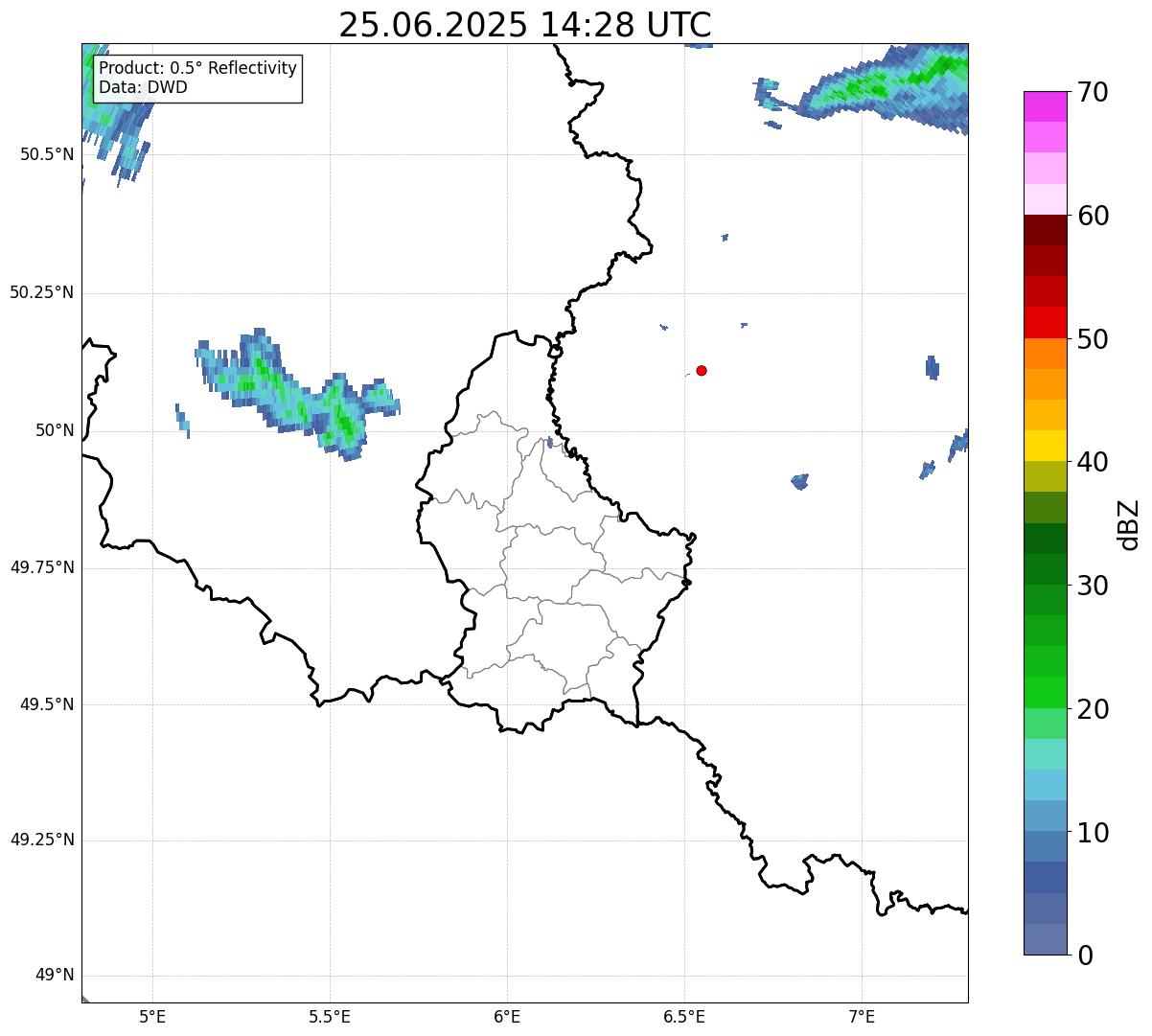Click the 49°N latitude label

click(x=55, y=976)
